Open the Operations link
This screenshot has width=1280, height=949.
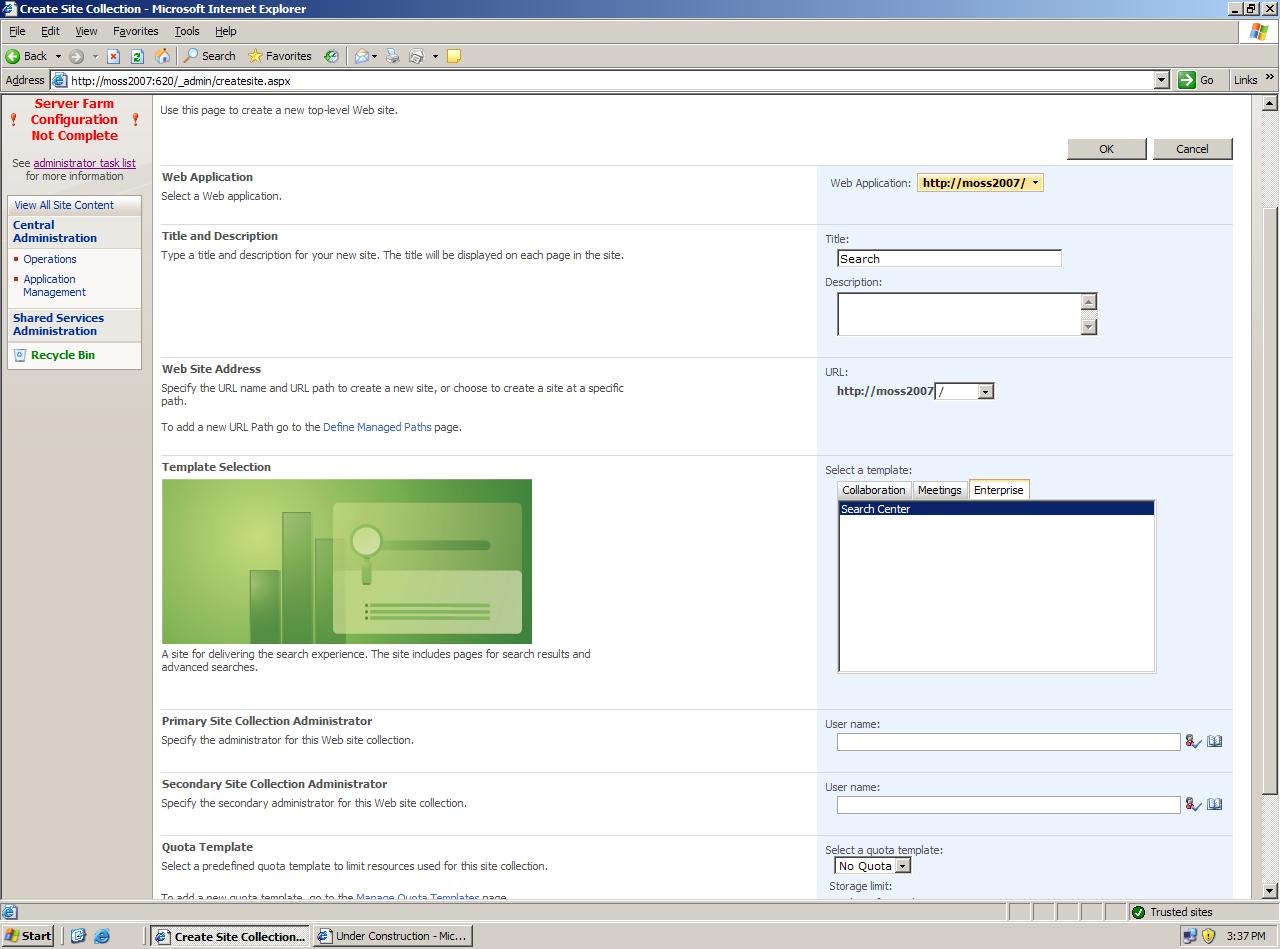(50, 259)
